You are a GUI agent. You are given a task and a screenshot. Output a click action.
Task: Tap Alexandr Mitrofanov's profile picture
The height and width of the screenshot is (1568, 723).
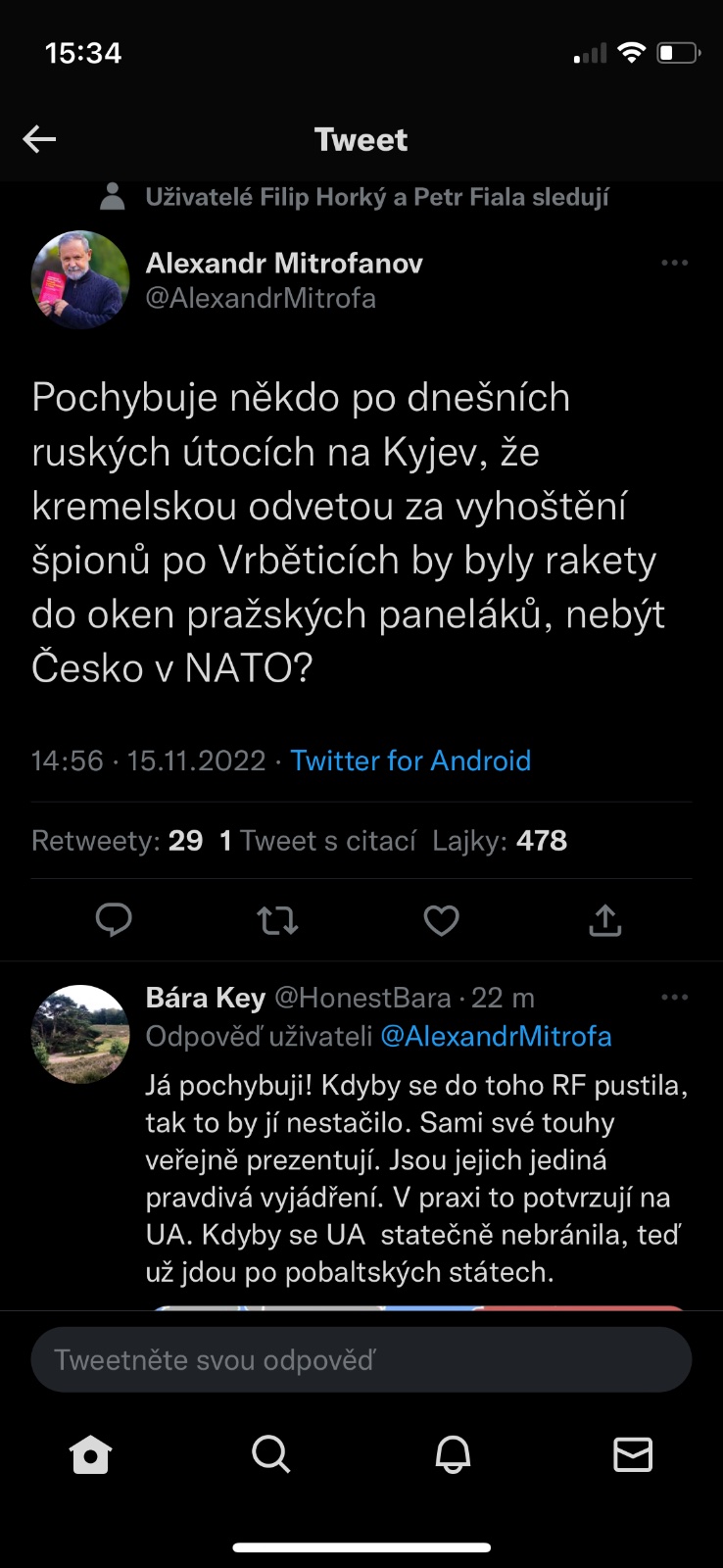click(80, 279)
